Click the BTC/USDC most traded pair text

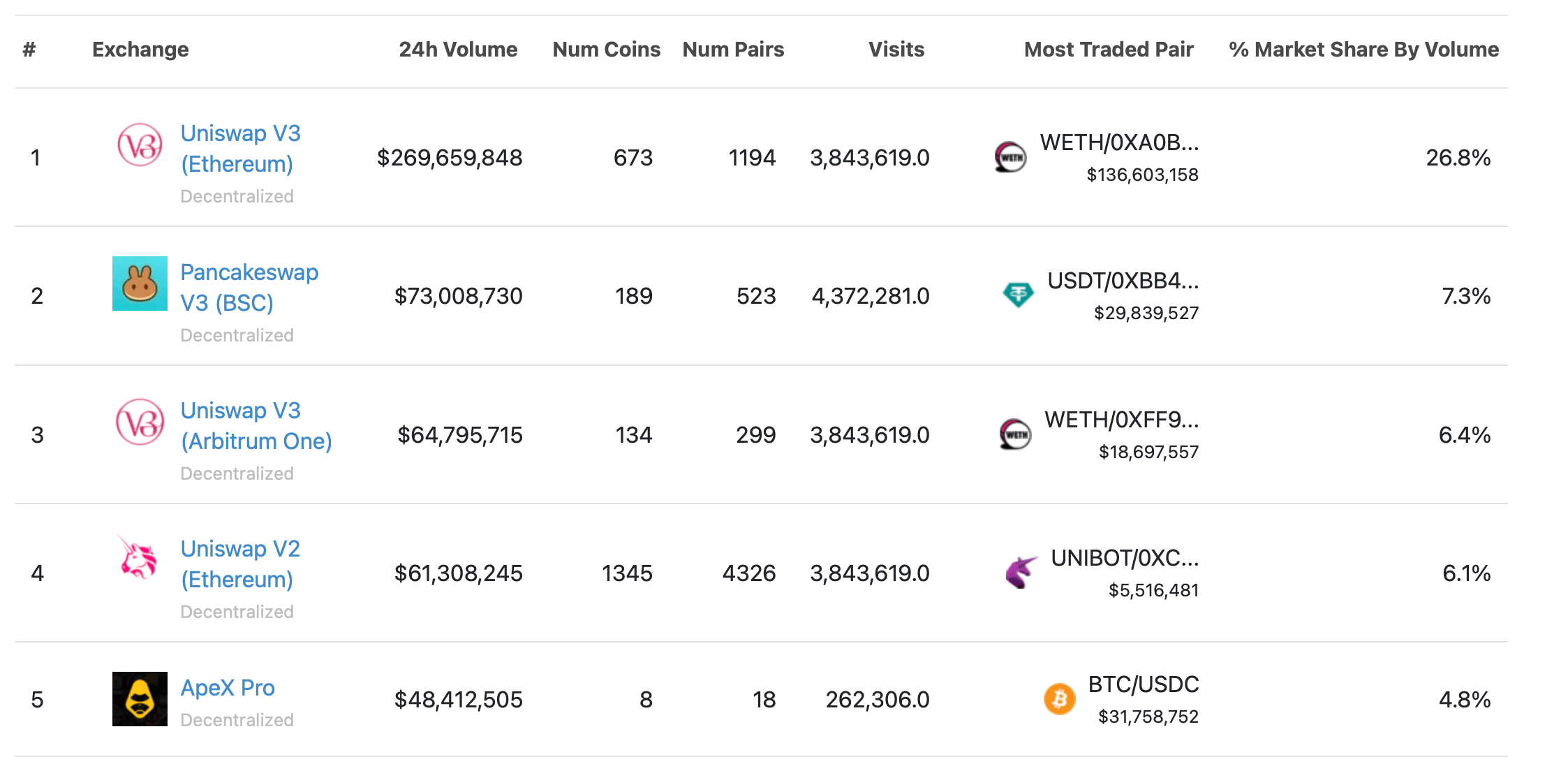point(1143,684)
